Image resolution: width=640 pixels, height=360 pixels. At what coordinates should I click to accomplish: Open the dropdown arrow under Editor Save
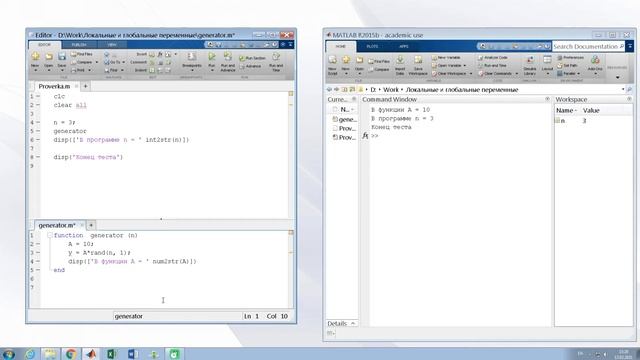coord(62,71)
